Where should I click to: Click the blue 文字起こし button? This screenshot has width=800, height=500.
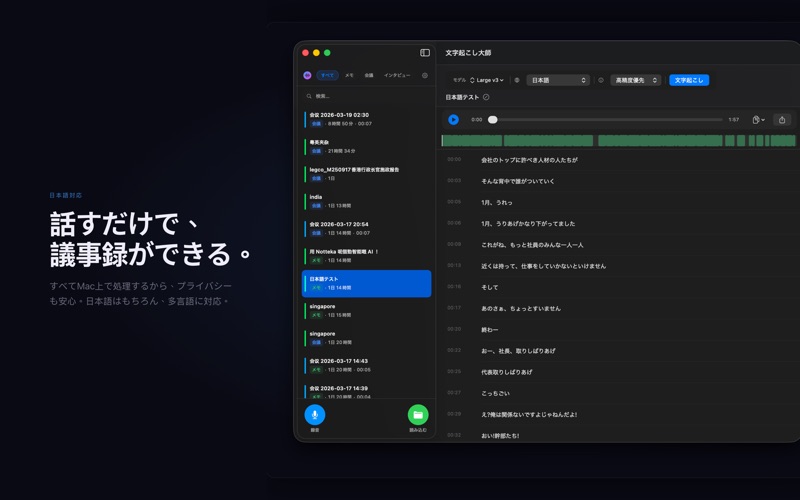[689, 80]
